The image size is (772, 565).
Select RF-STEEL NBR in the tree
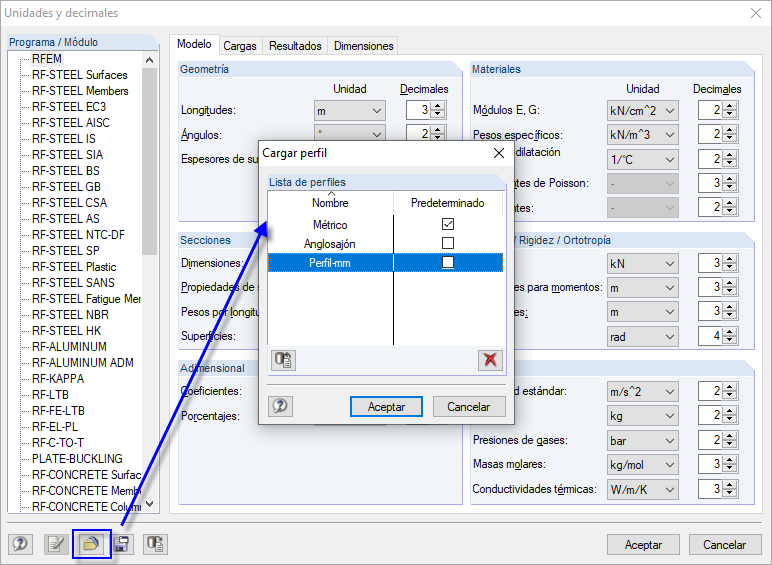coord(70,314)
